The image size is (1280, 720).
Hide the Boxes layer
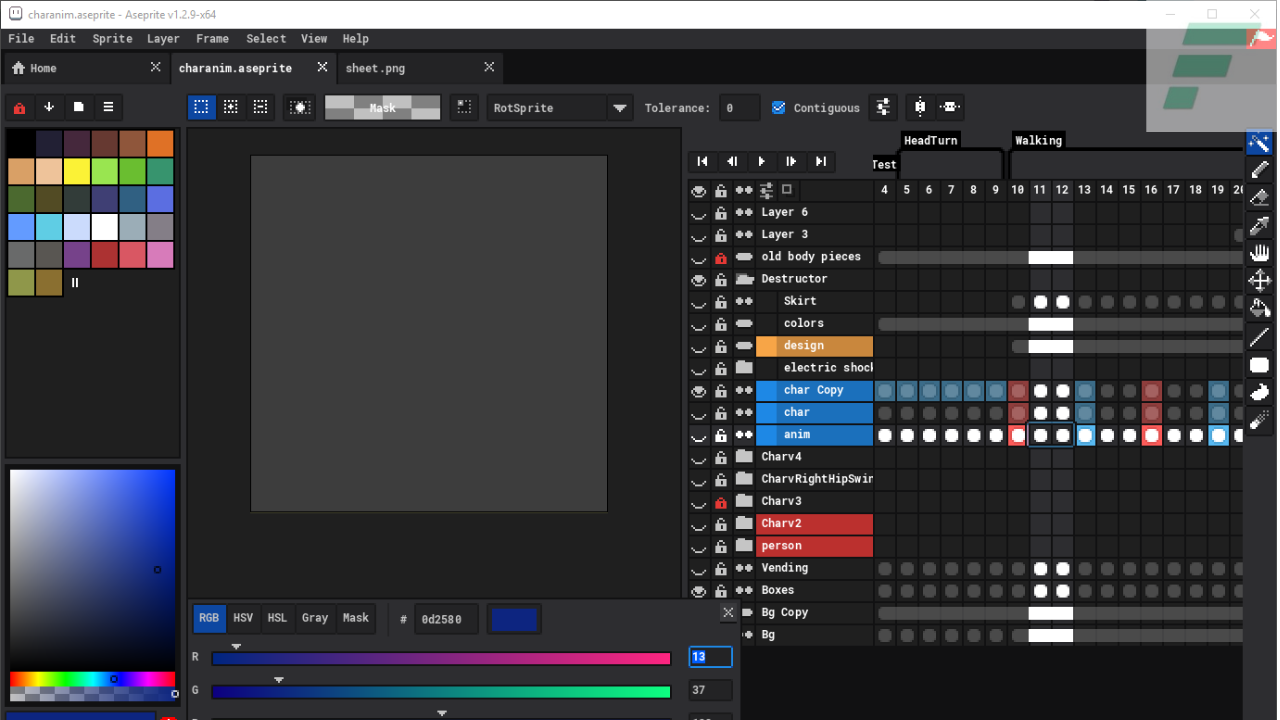[699, 591]
